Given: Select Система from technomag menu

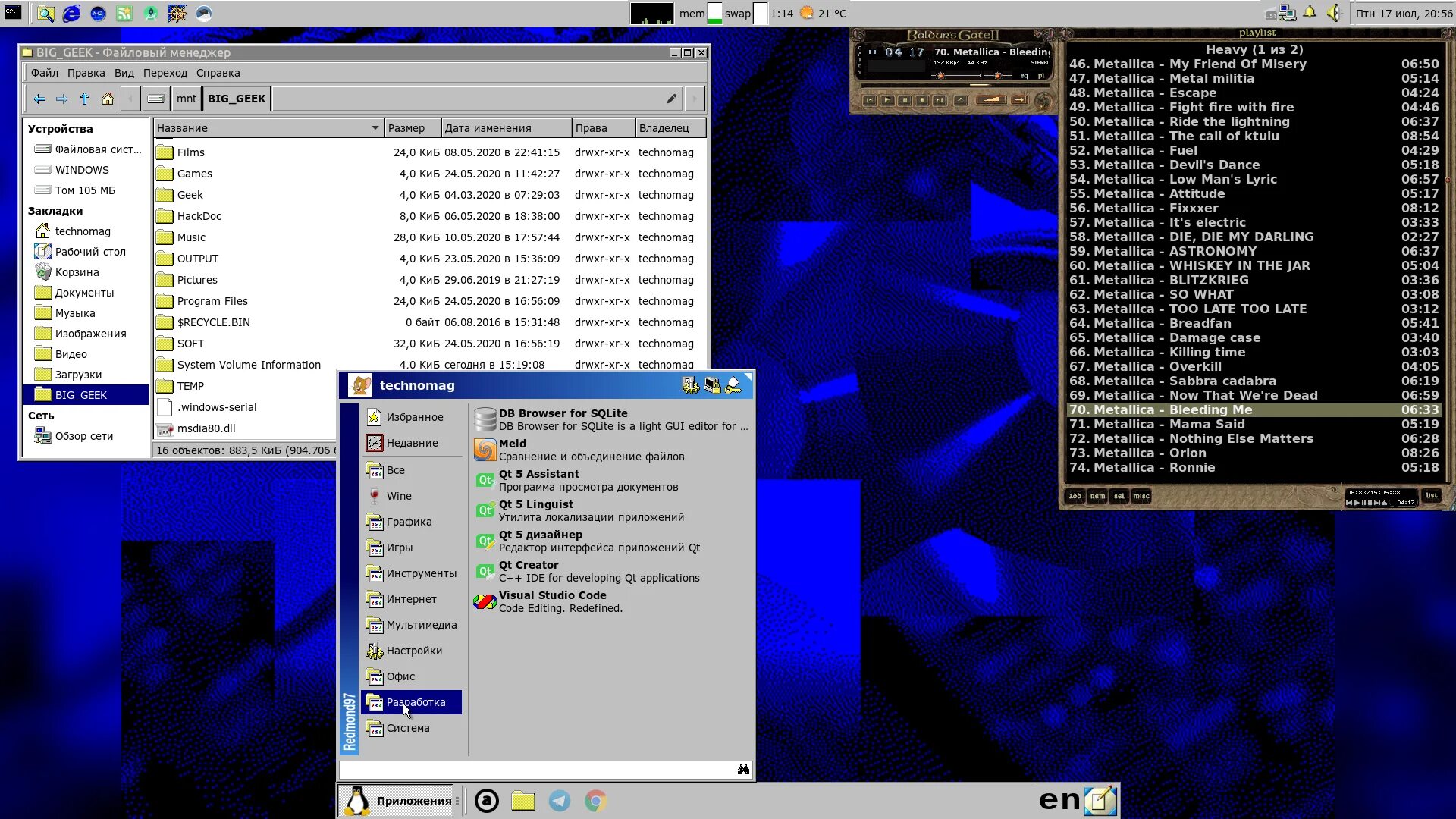Looking at the screenshot, I should click(x=407, y=728).
